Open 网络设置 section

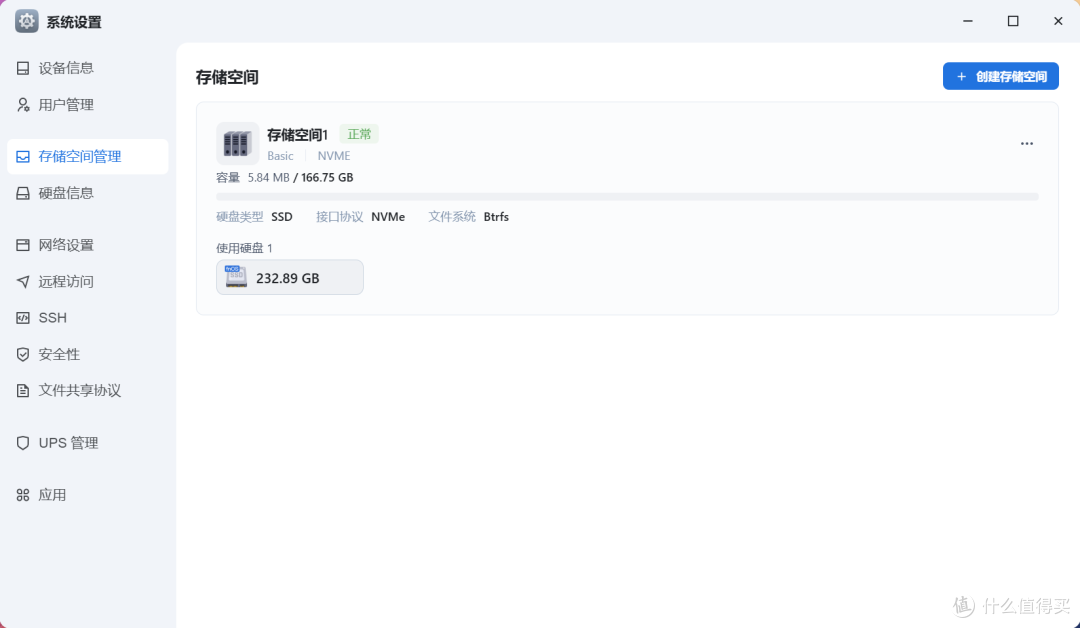tap(87, 245)
